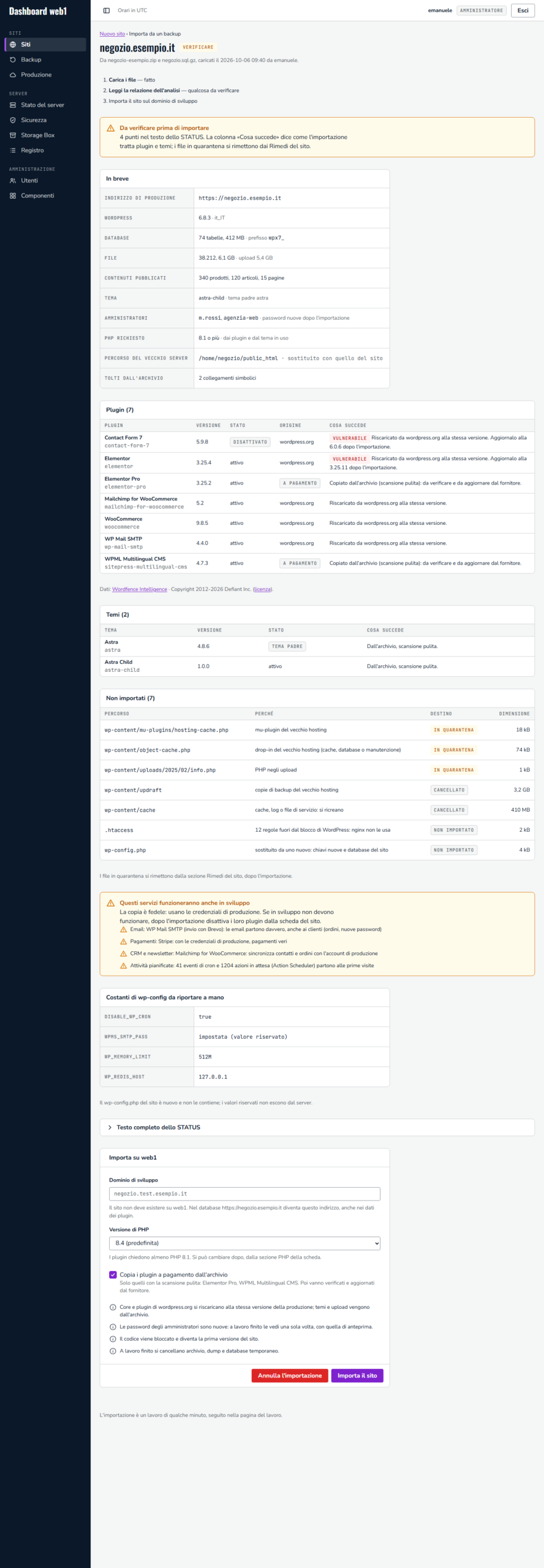Click info icon beside Core e plugin note

point(113,1307)
